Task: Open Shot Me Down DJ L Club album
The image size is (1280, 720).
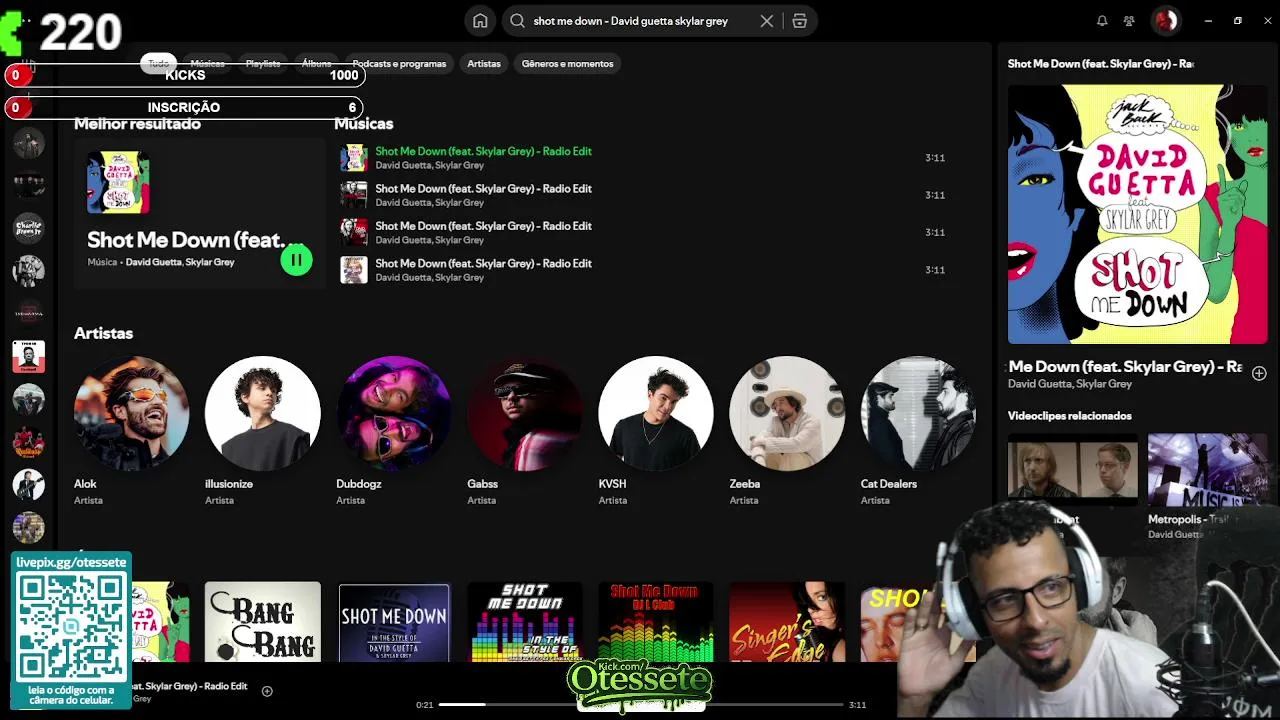Action: [656, 622]
